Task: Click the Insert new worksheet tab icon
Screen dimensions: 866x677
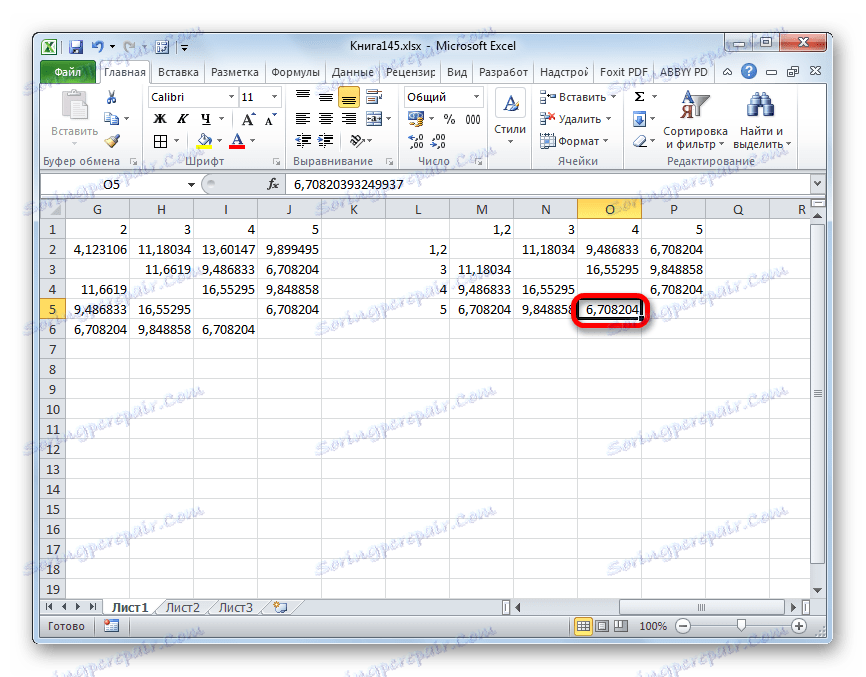Action: click(281, 607)
